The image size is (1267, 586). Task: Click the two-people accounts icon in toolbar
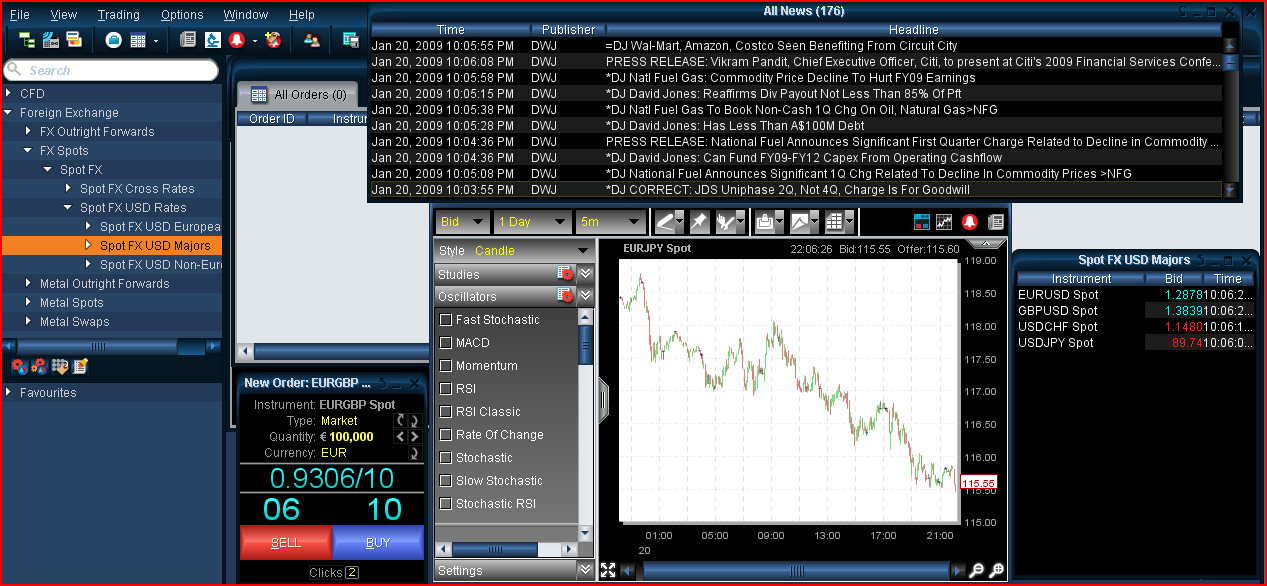[x=312, y=40]
